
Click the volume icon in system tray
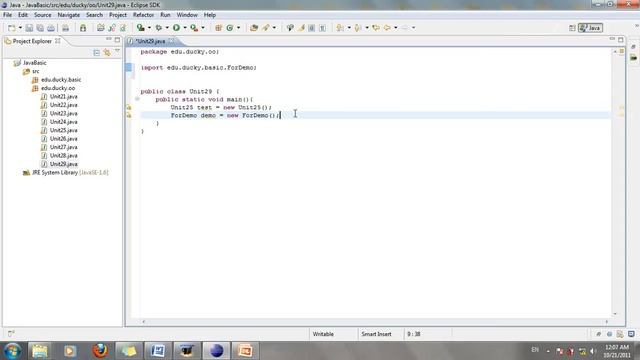[593, 351]
